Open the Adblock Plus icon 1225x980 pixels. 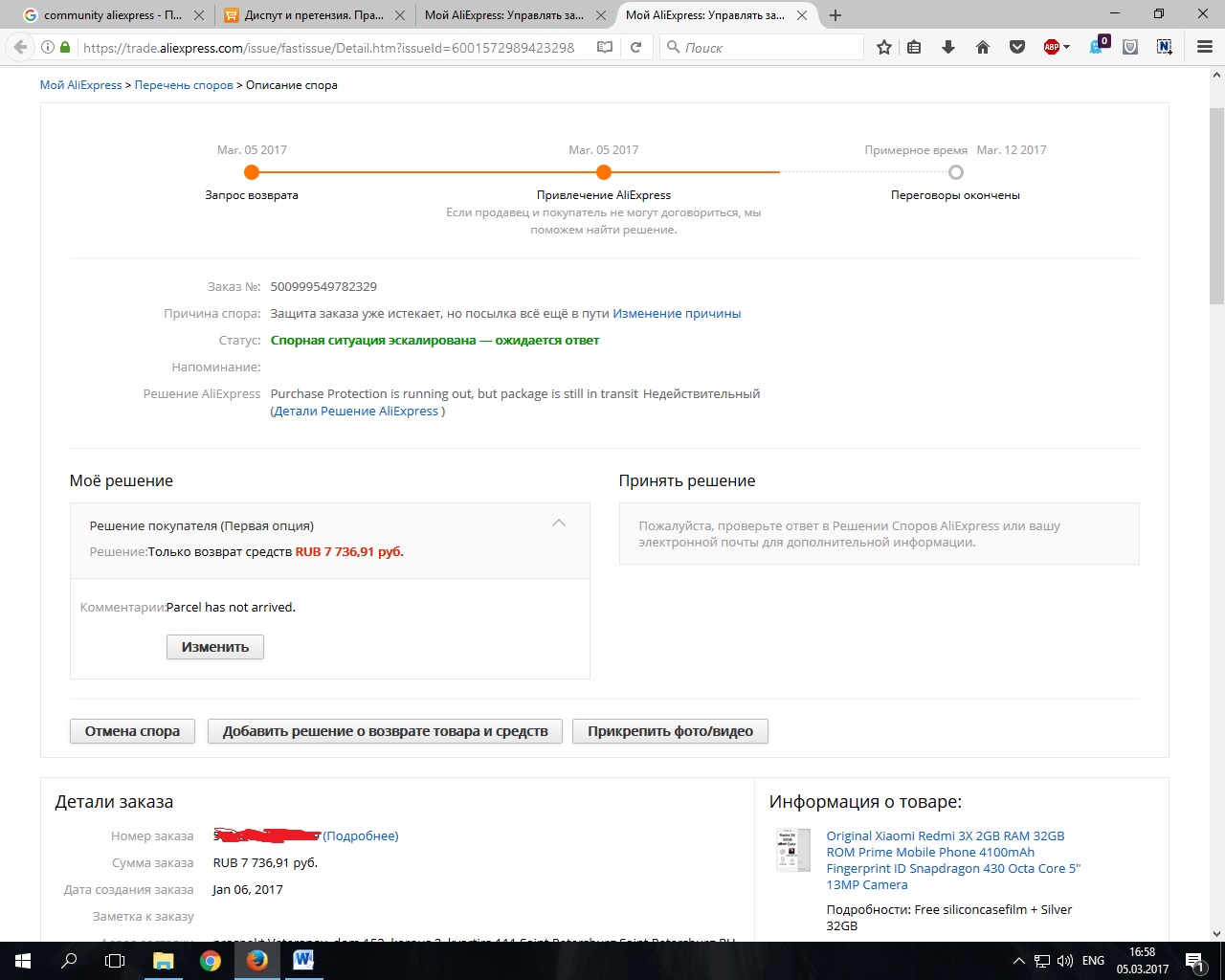[1052, 47]
